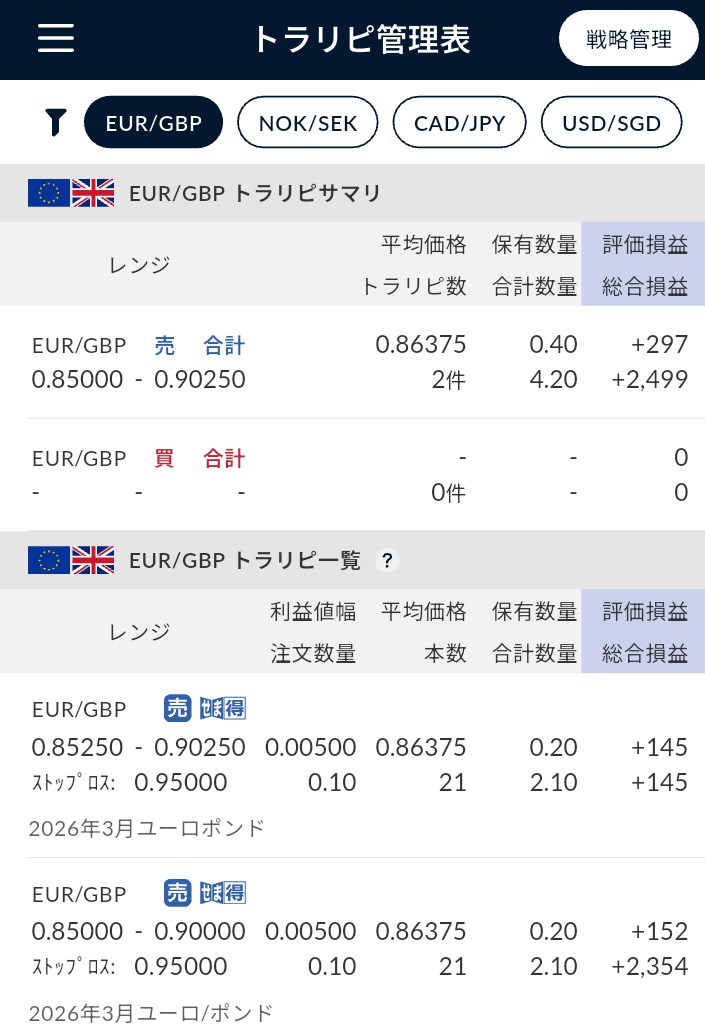Open the EUR/GBP 売 合計 summary row
The height and width of the screenshot is (1034, 705).
point(360,362)
